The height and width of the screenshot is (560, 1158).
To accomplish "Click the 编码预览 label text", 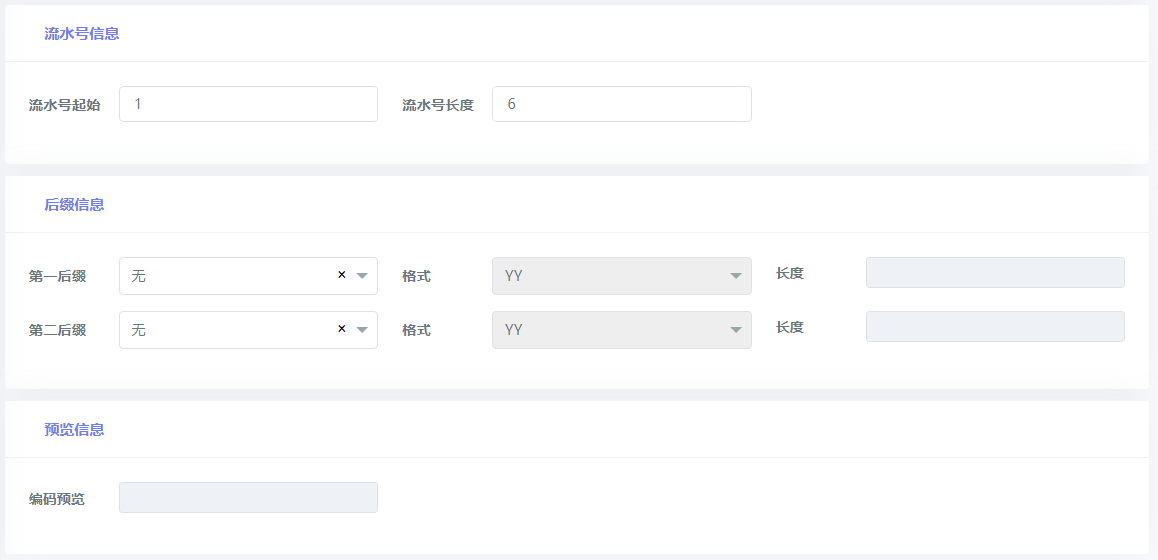I will (x=57, y=499).
